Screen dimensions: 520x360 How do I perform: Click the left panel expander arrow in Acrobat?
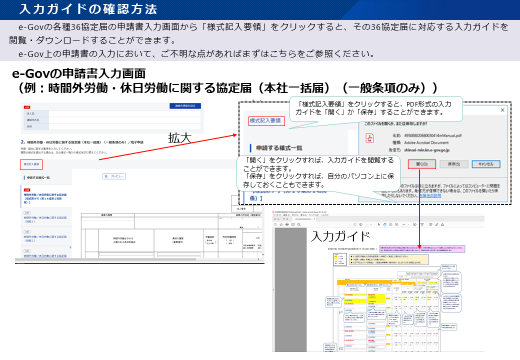coord(273,289)
